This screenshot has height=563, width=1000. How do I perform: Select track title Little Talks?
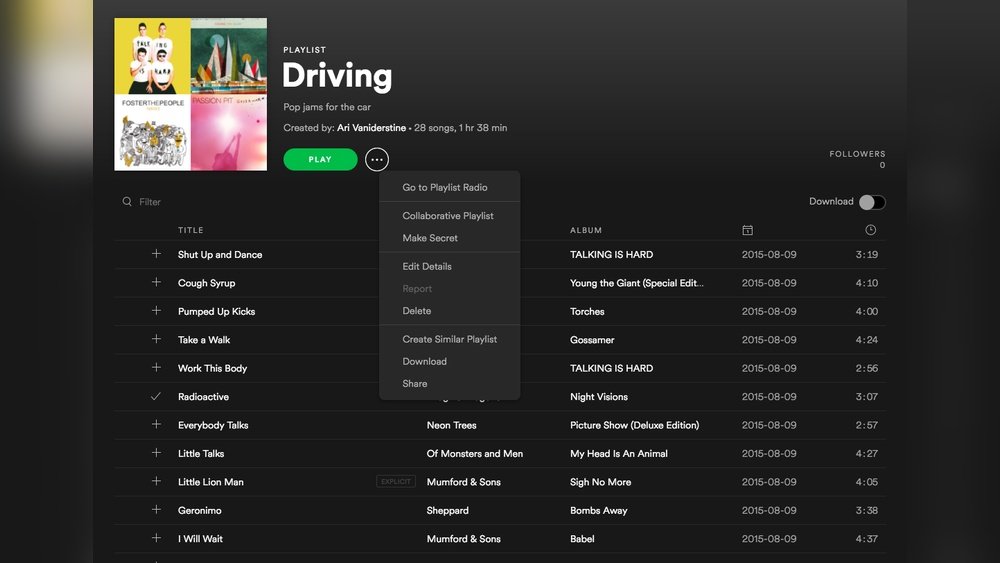[x=201, y=453]
